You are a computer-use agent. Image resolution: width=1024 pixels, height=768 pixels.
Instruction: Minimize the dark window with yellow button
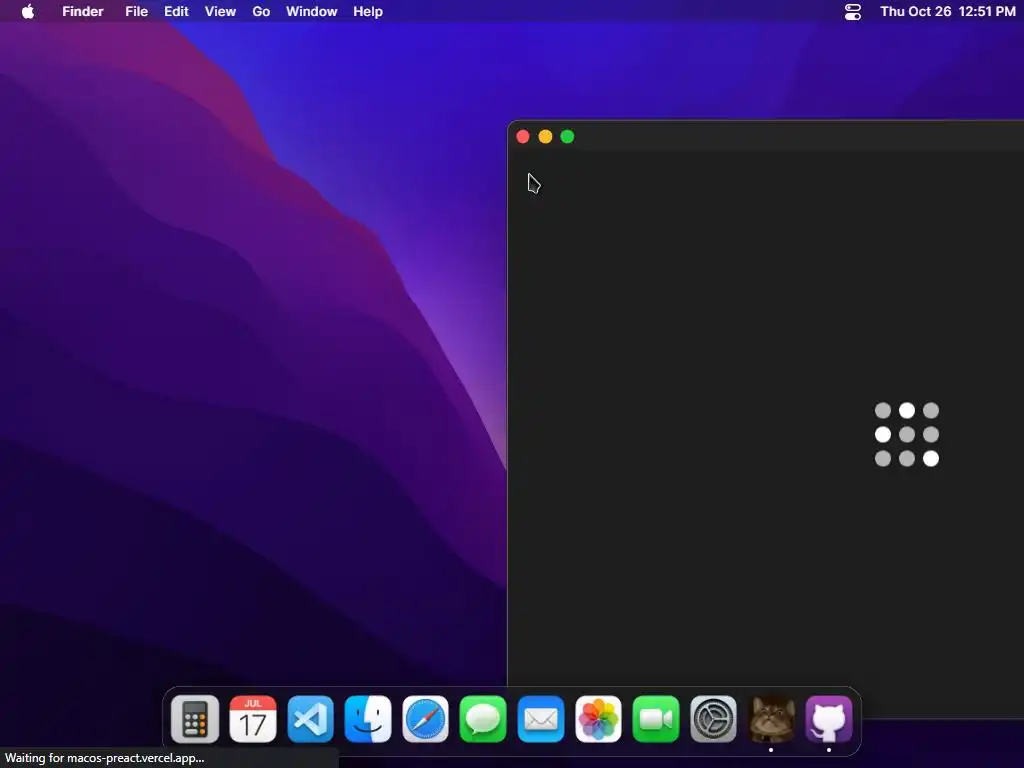tap(545, 136)
